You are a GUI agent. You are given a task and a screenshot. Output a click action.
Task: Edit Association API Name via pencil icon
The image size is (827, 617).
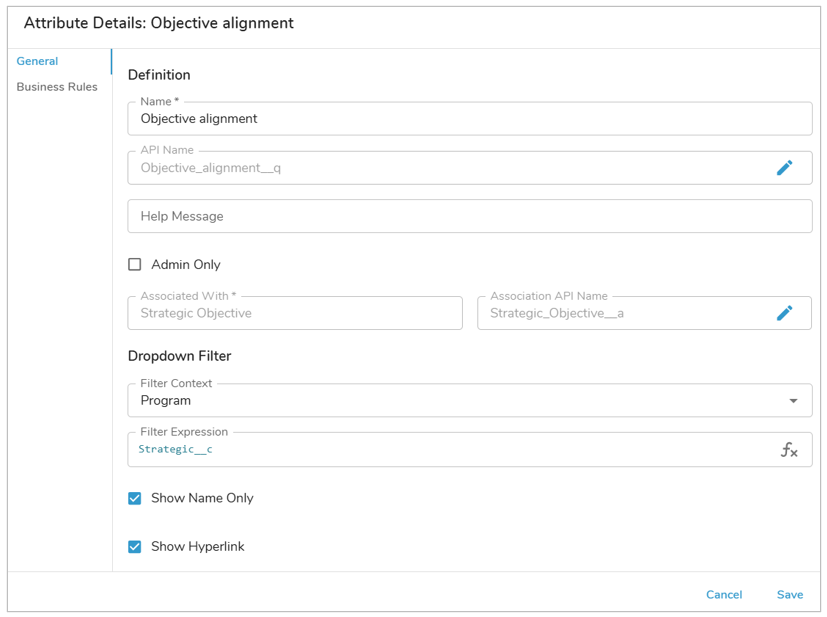[784, 313]
